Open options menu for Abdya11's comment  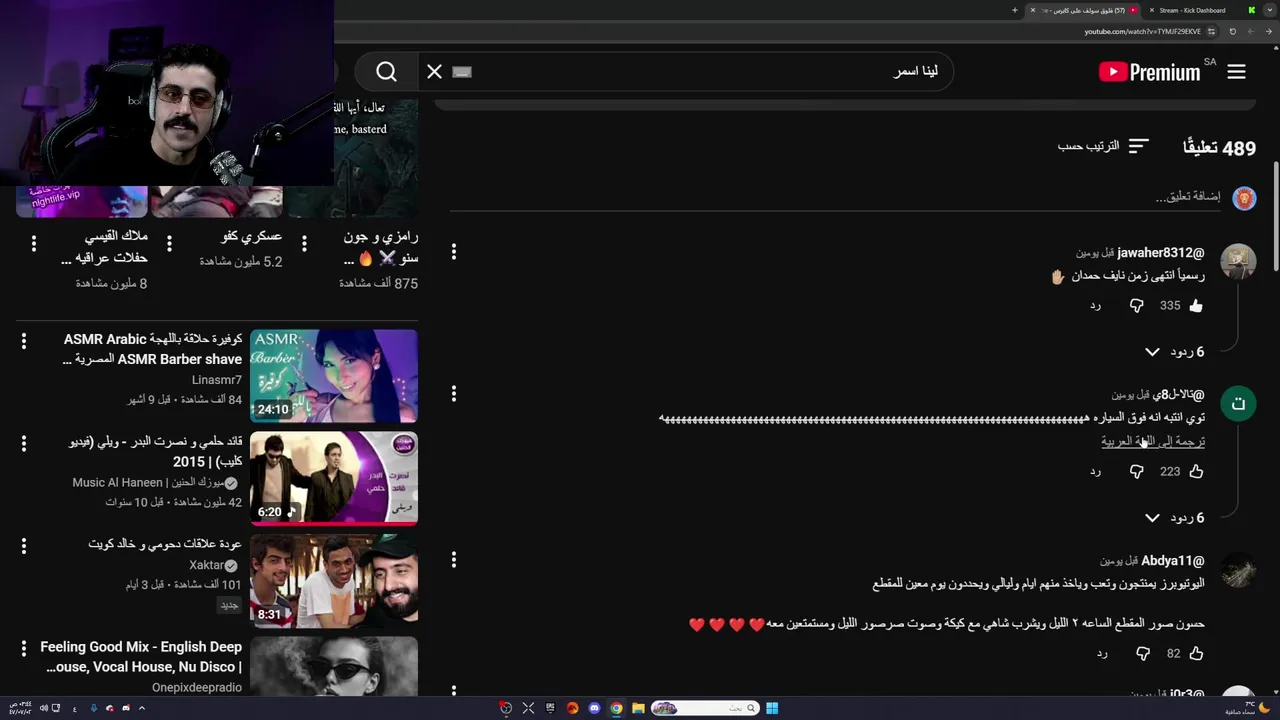click(x=454, y=560)
